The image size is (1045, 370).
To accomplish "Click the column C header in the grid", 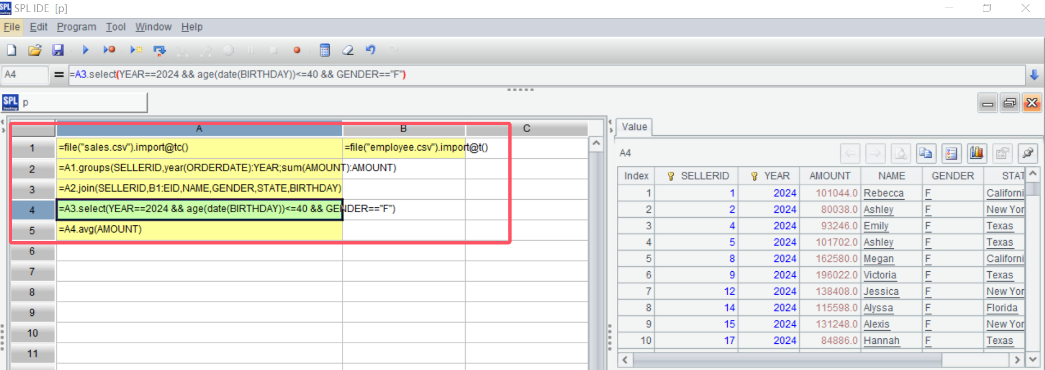I will pyautogui.click(x=526, y=128).
